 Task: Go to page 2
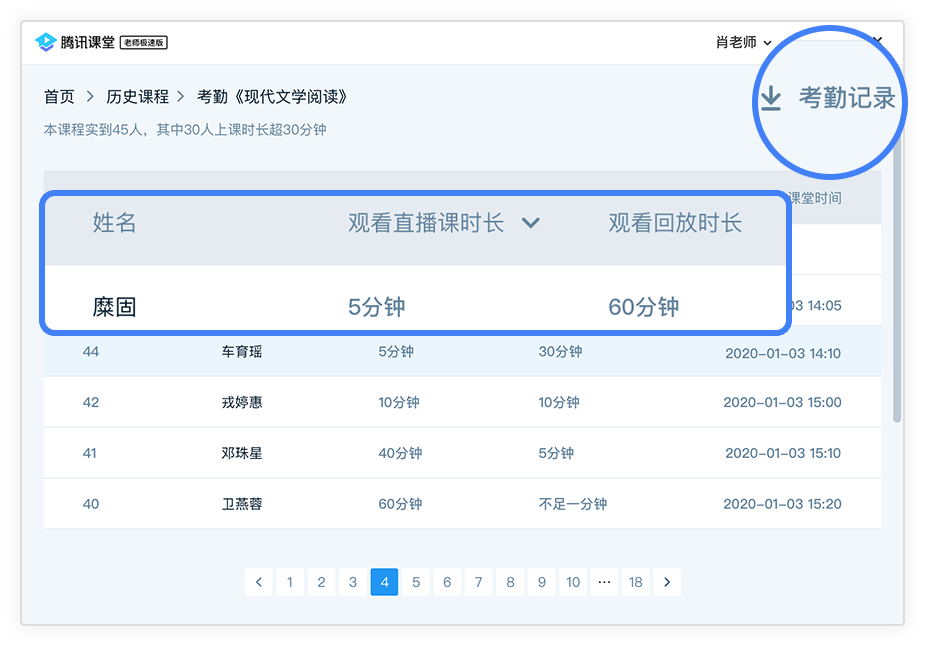322,582
